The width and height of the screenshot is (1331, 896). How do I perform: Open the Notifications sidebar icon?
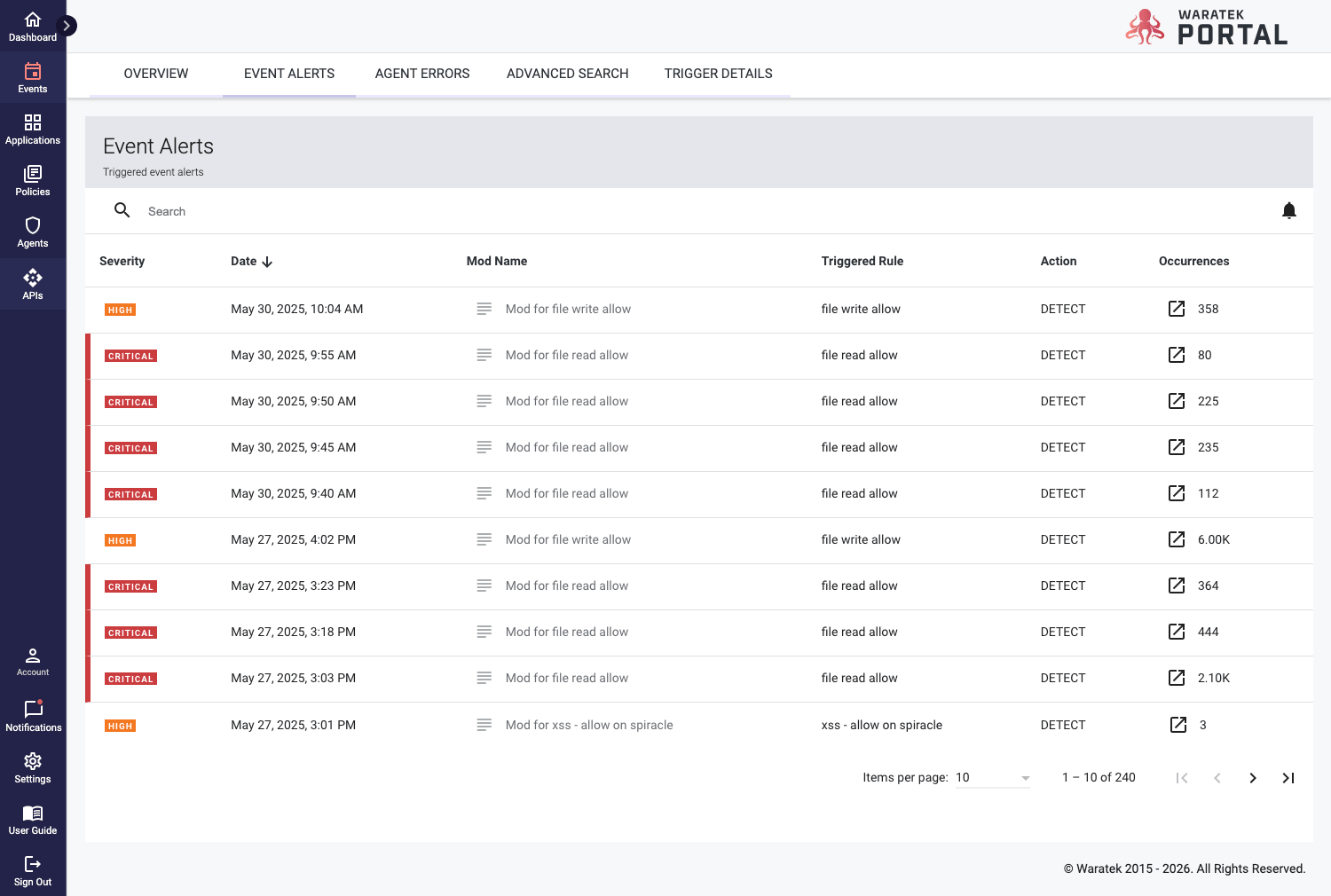tap(33, 710)
